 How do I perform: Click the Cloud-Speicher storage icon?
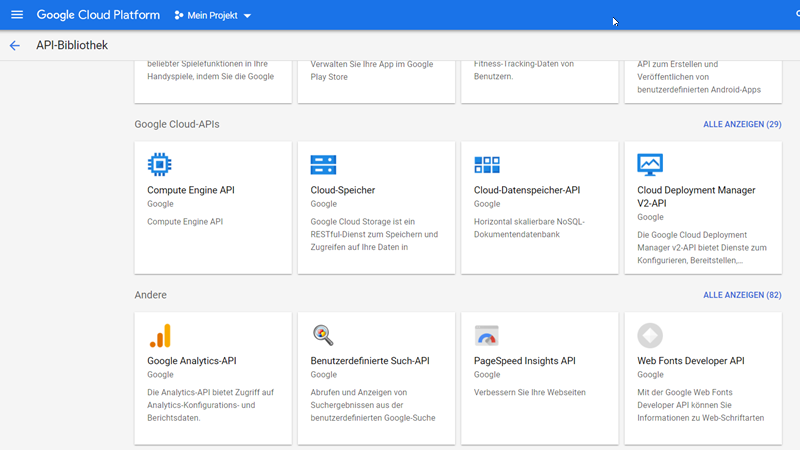click(323, 164)
